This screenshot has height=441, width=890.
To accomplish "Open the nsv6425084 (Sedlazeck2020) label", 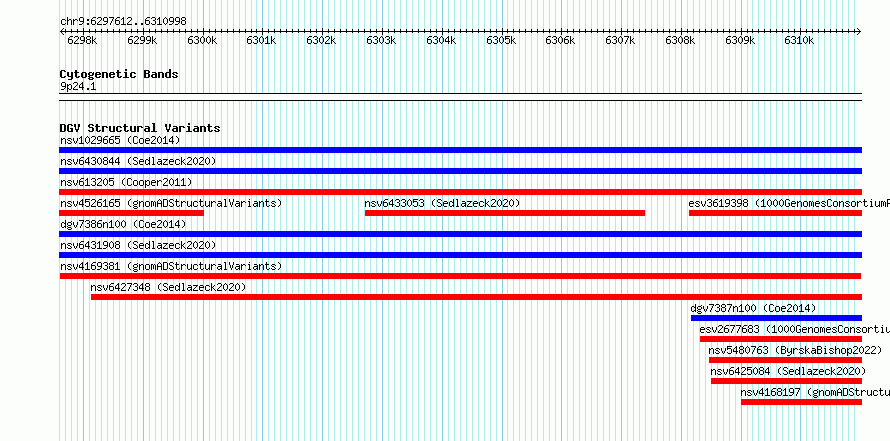I will click(x=788, y=371).
